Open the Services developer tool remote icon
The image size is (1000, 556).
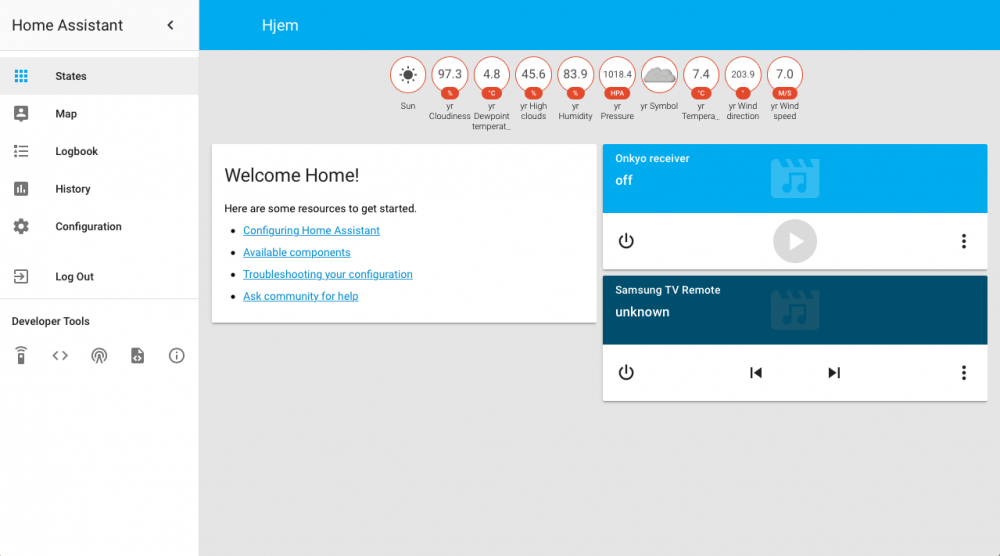(x=21, y=355)
